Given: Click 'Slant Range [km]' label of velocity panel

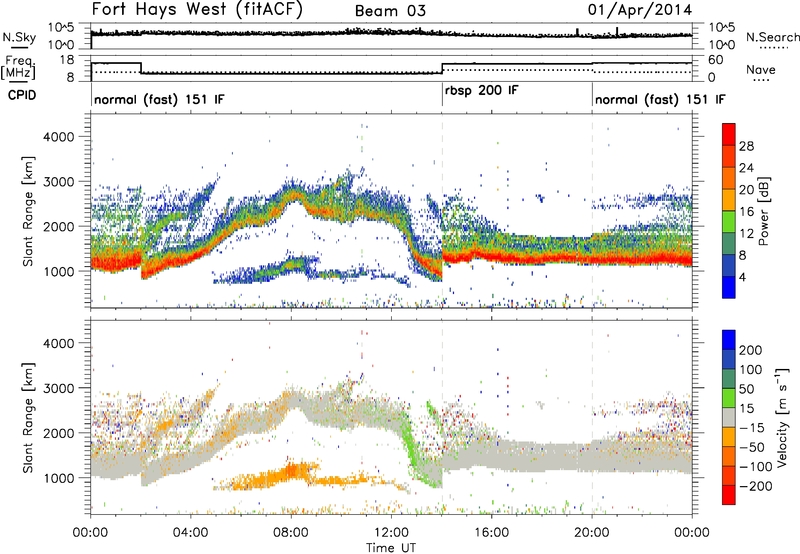Looking at the screenshot, I should pos(28,418).
